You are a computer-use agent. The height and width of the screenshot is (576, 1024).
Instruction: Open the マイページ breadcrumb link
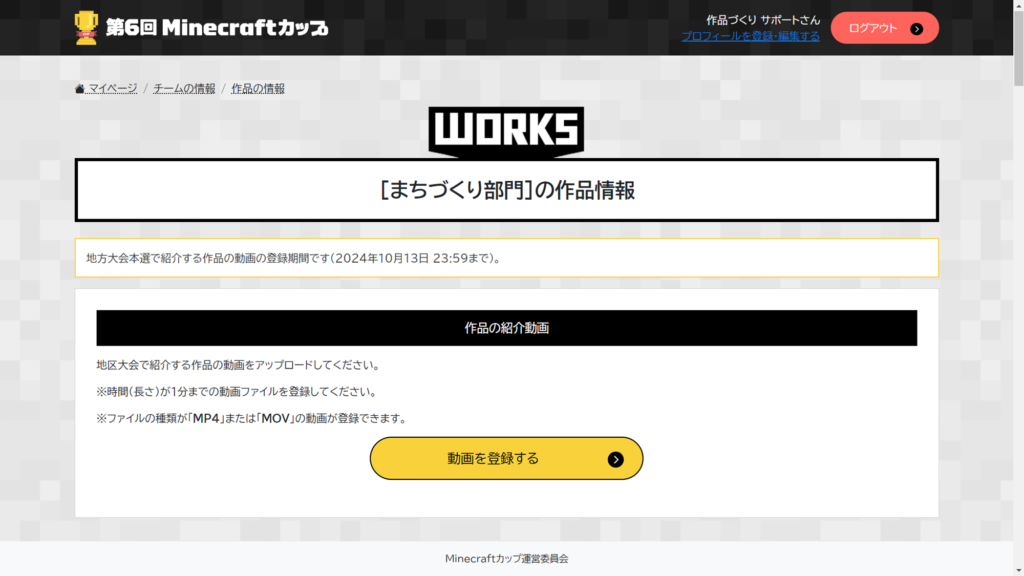coord(112,89)
